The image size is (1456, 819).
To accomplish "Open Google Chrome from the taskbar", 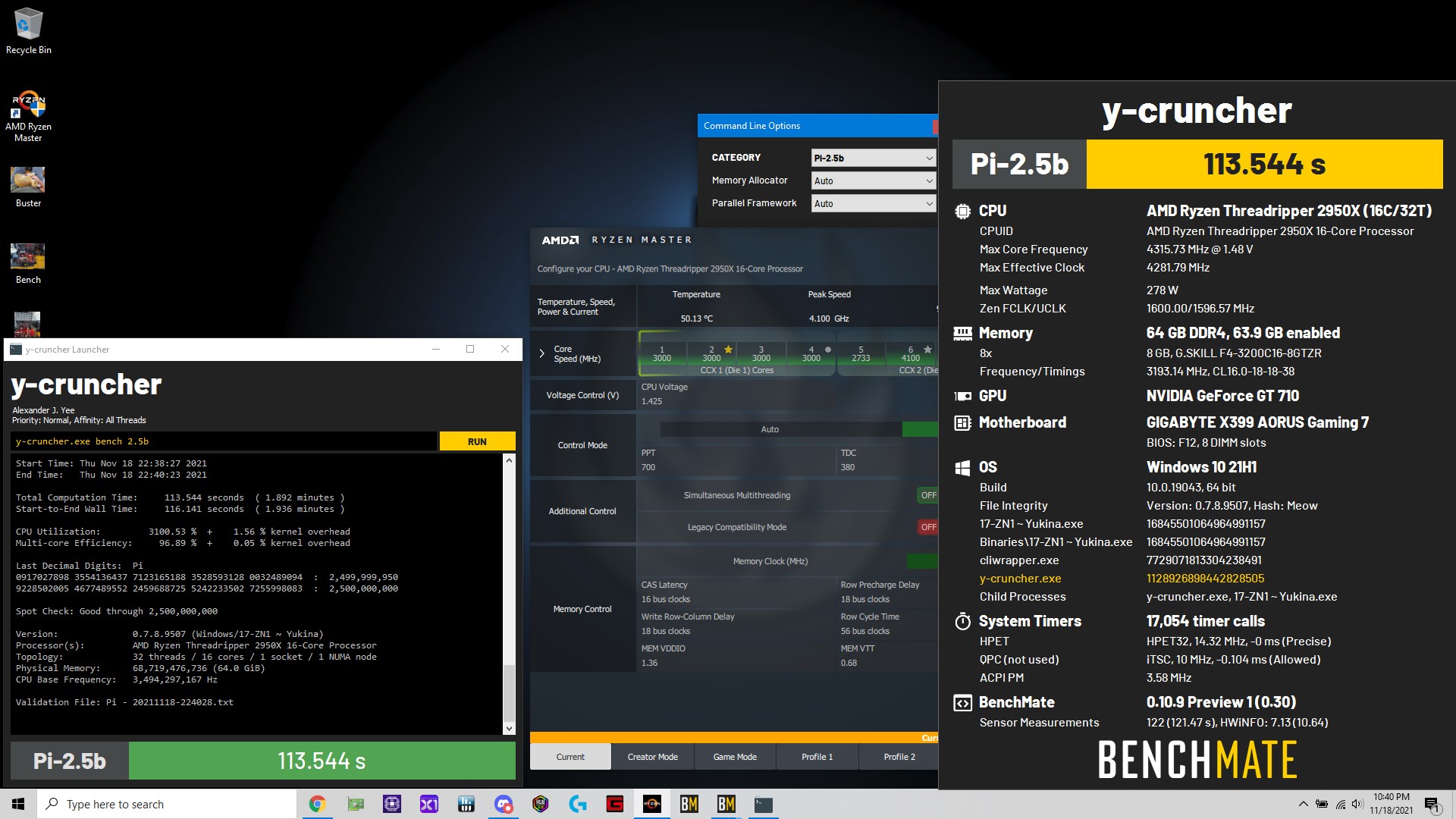I will pos(318,804).
